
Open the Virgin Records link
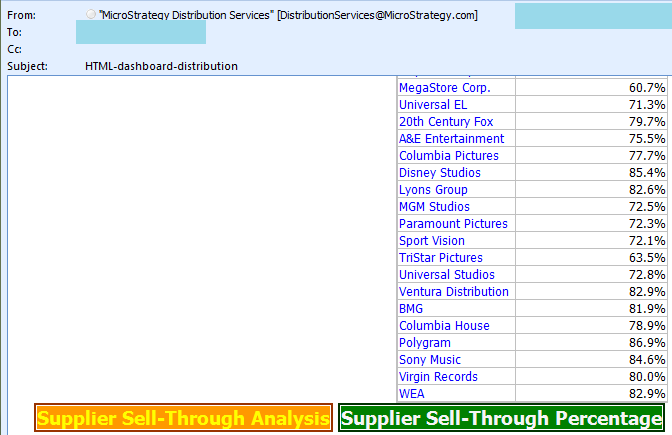pyautogui.click(x=438, y=377)
